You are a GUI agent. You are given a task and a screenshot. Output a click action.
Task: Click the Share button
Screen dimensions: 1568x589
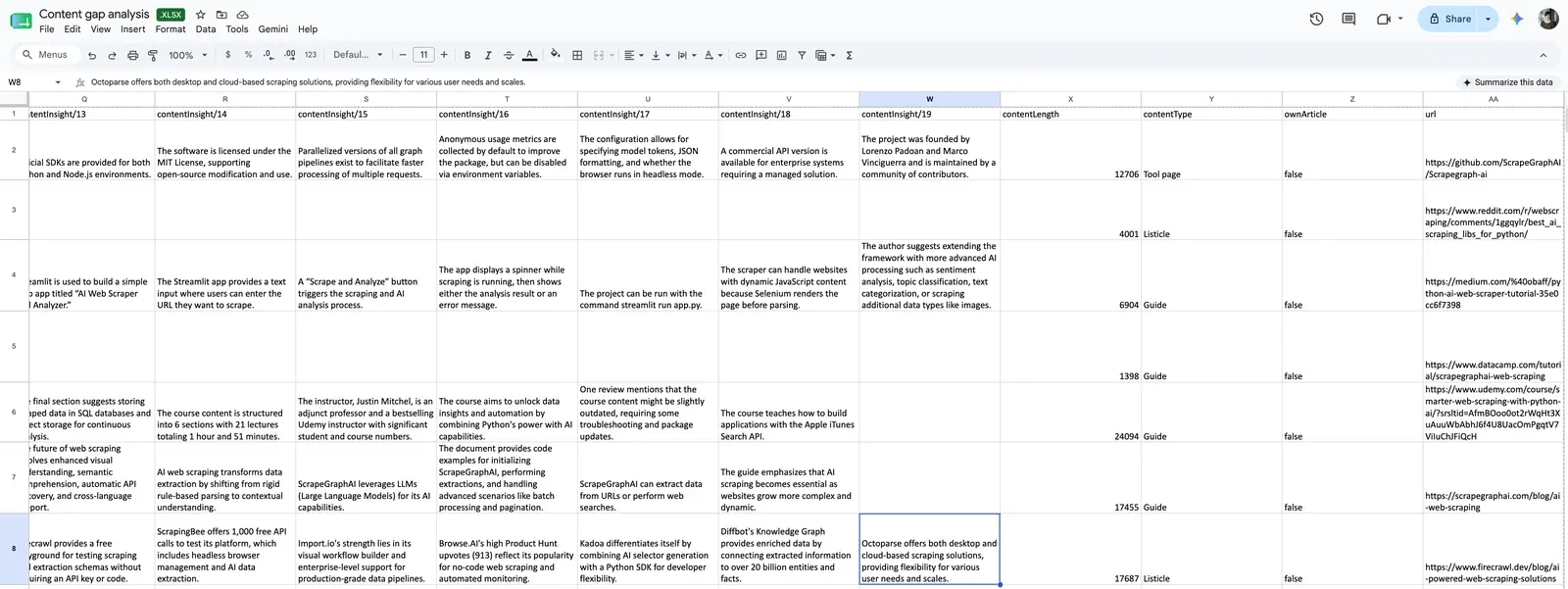click(1449, 19)
